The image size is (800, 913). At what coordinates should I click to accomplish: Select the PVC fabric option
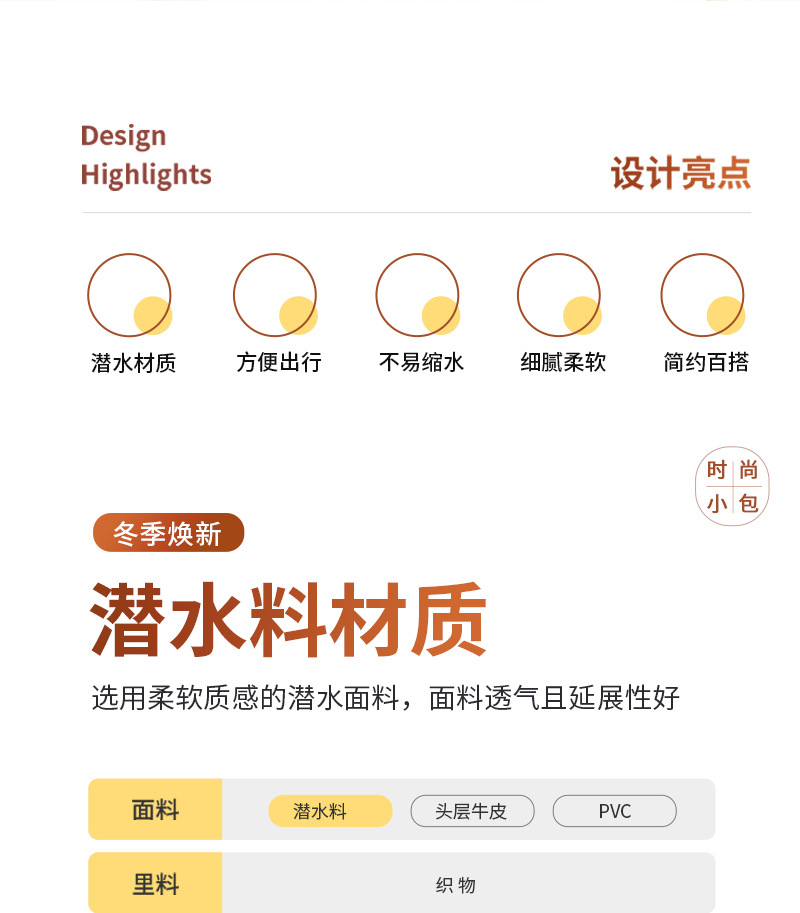614,811
